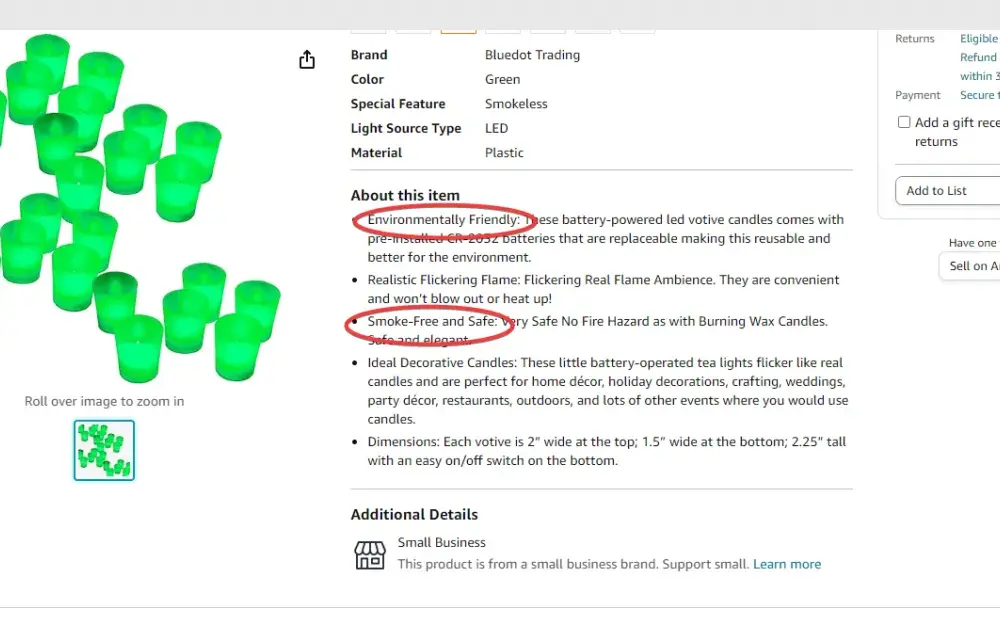Select the orange-highlighted color swatch at top

point(459,31)
